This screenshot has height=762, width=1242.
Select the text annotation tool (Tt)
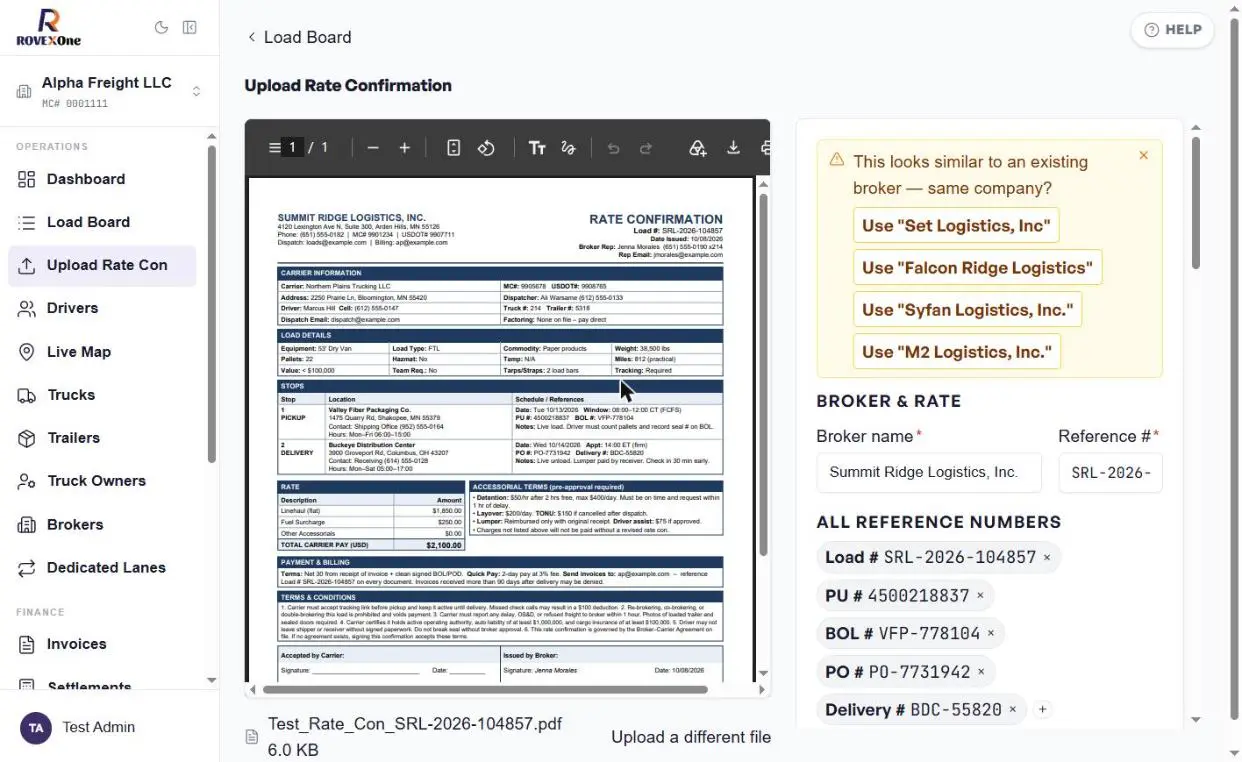click(537, 148)
